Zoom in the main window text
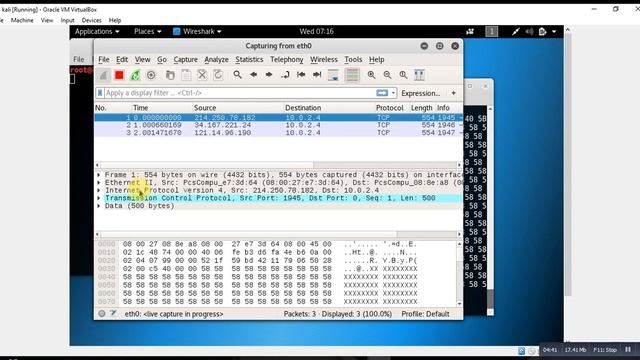Image resolution: width=640 pixels, height=360 pixels. tap(371, 75)
